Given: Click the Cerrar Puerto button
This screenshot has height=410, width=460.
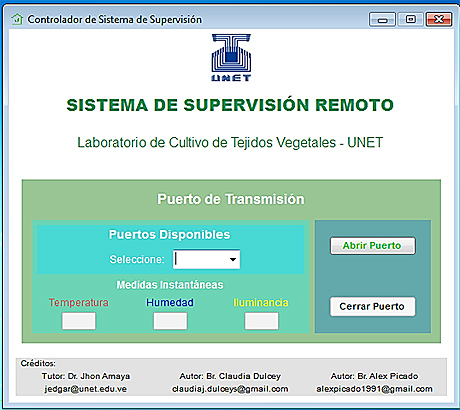Looking at the screenshot, I should tap(373, 306).
